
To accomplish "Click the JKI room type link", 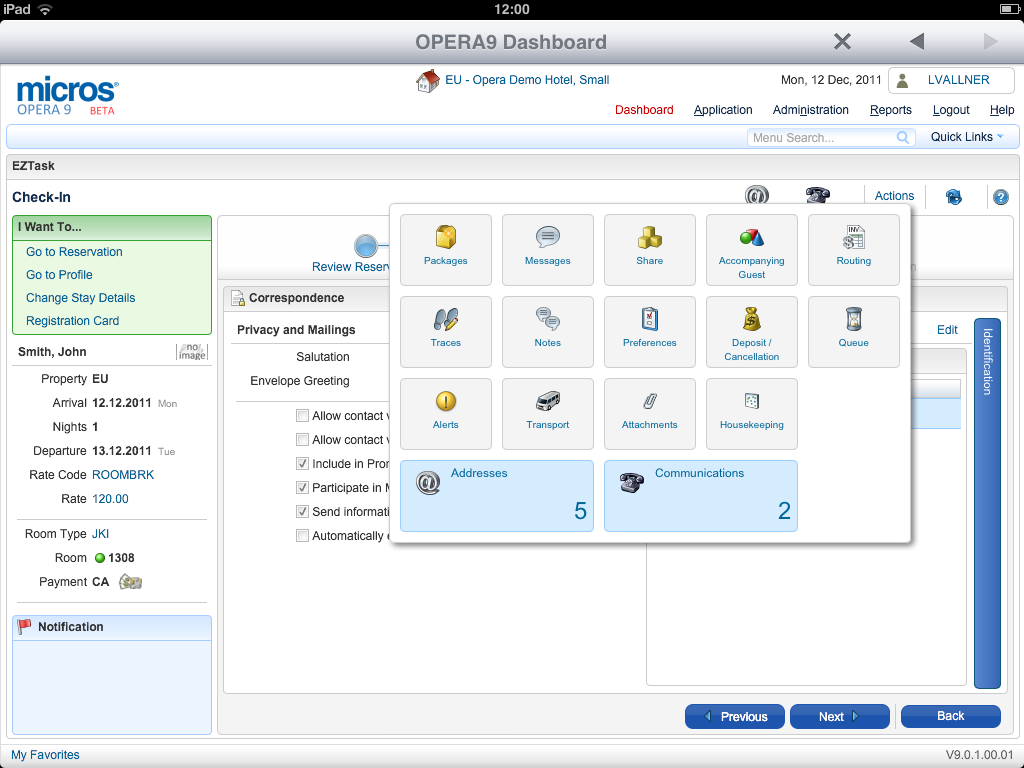I will tap(101, 534).
